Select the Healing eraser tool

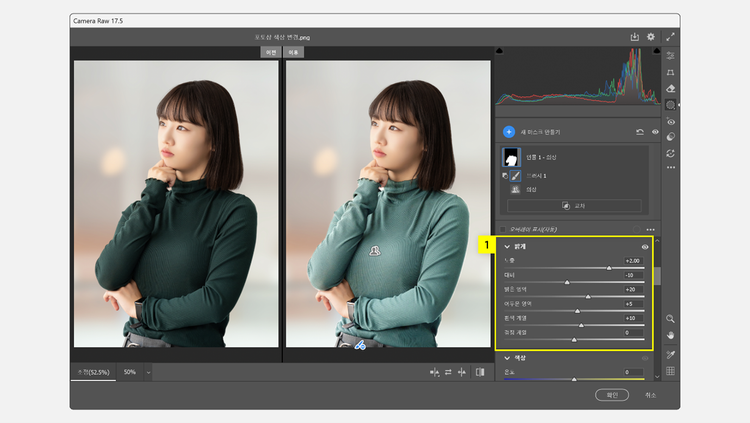[x=670, y=89]
